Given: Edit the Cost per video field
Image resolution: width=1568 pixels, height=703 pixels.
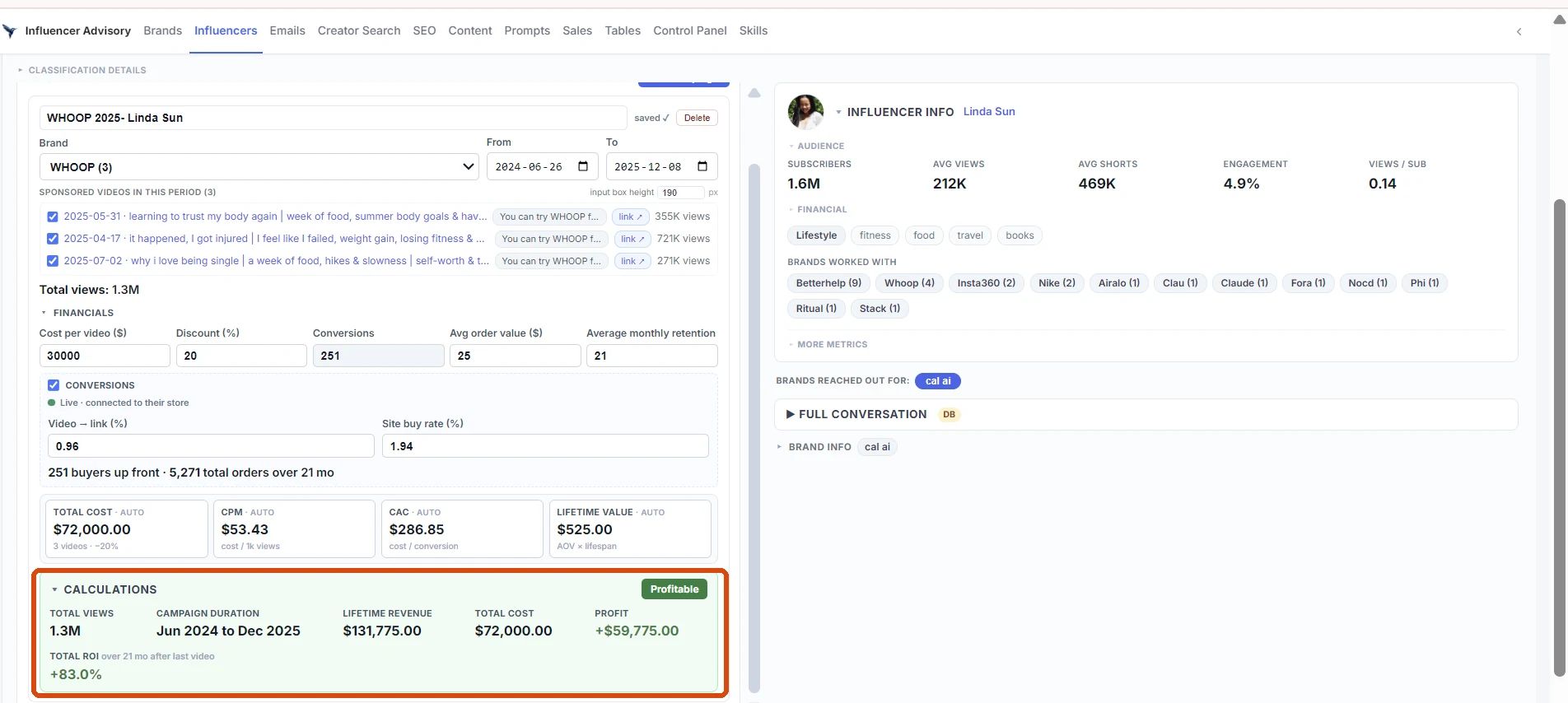Looking at the screenshot, I should tap(105, 356).
